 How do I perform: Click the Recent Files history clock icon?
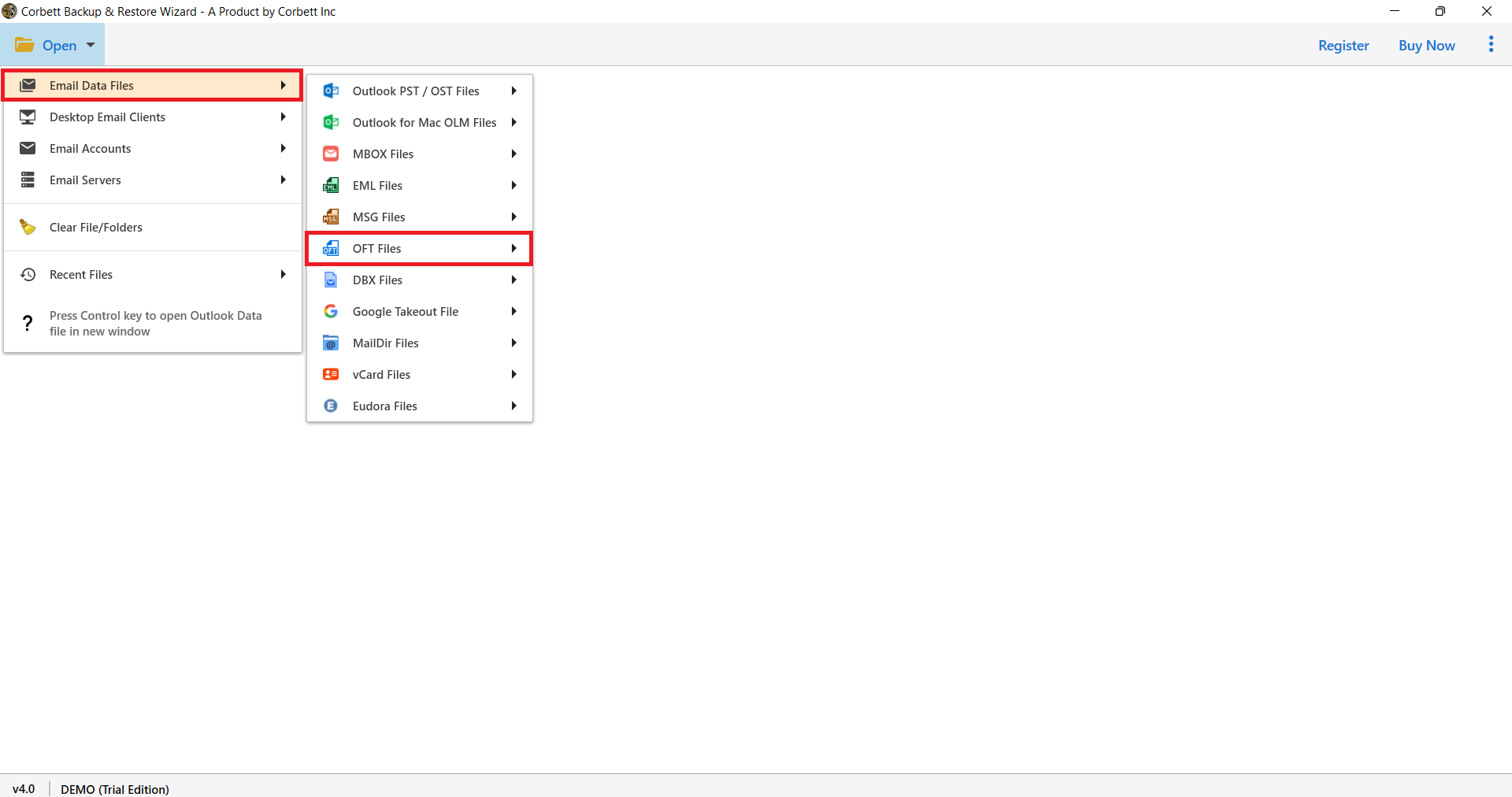[28, 274]
